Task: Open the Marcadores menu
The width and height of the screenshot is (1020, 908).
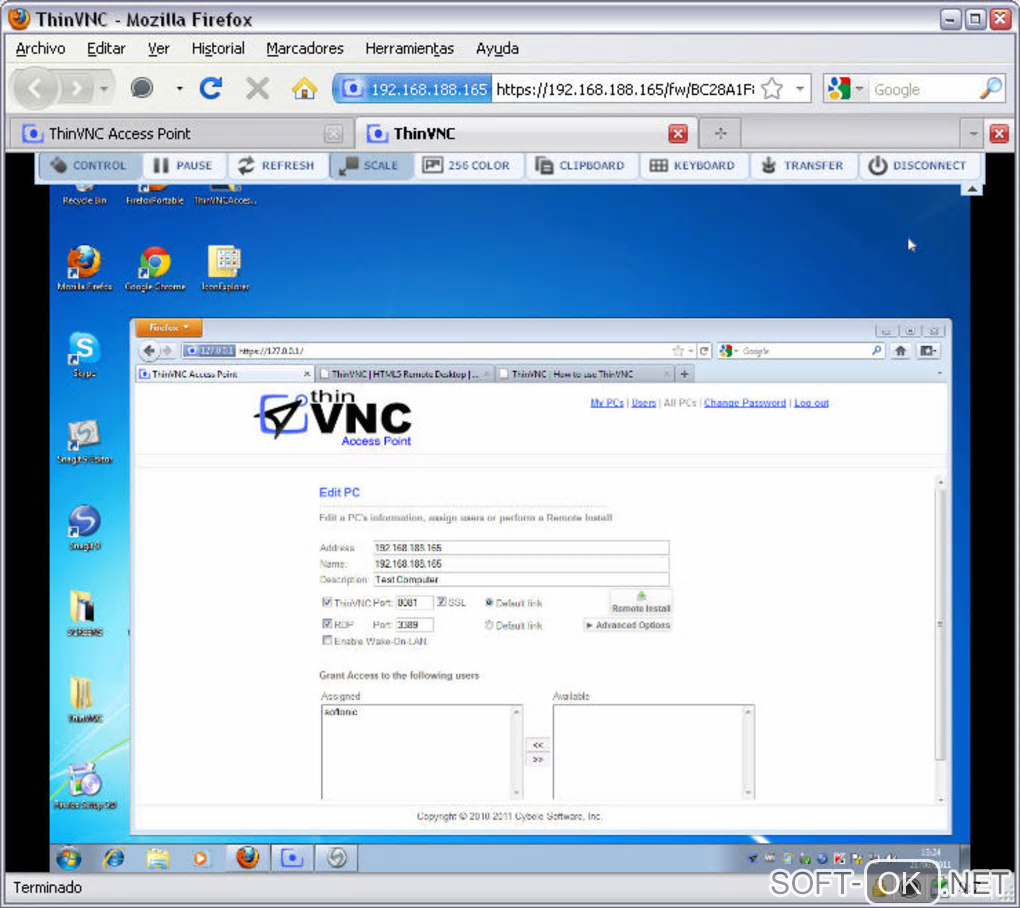Action: [304, 49]
